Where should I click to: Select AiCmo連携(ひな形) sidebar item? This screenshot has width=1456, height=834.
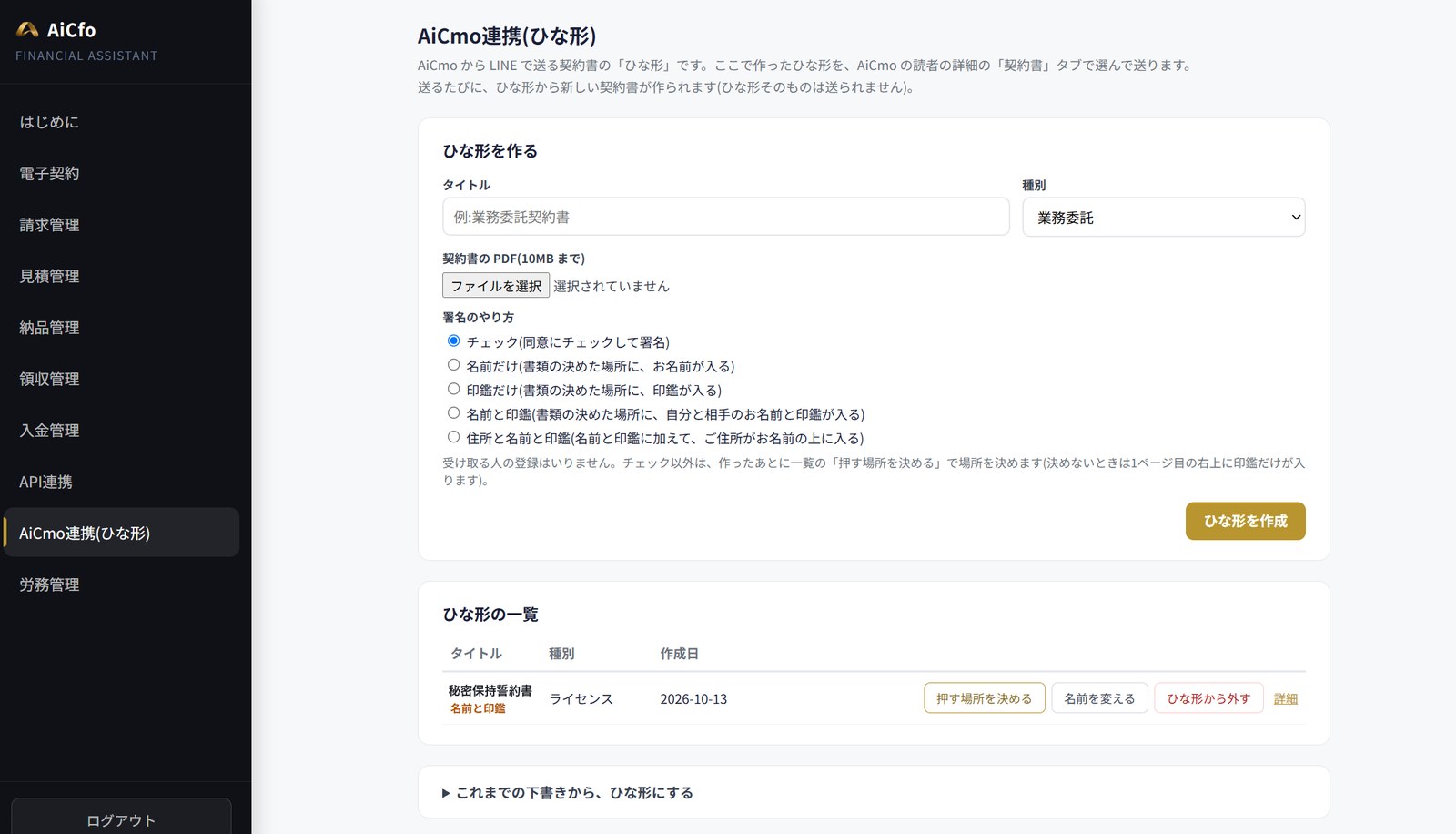point(121,533)
